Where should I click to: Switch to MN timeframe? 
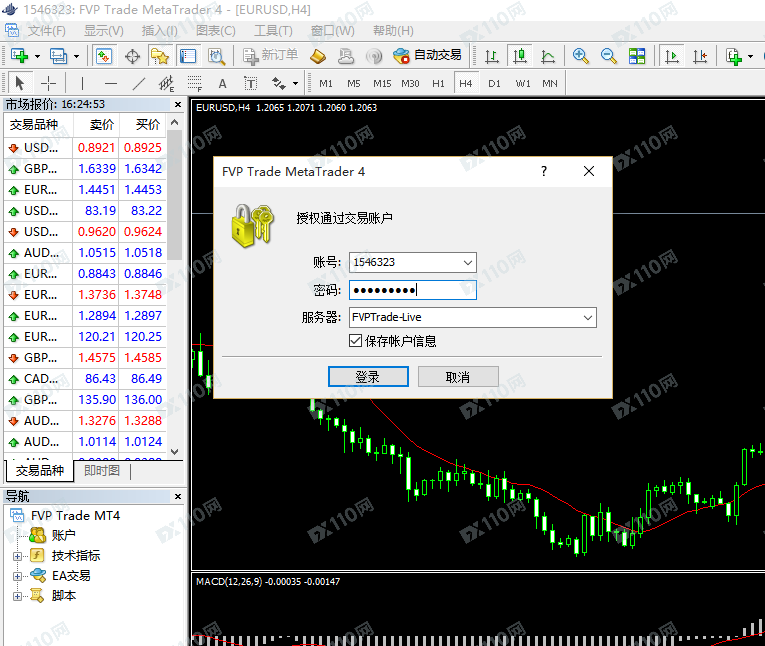(550, 83)
